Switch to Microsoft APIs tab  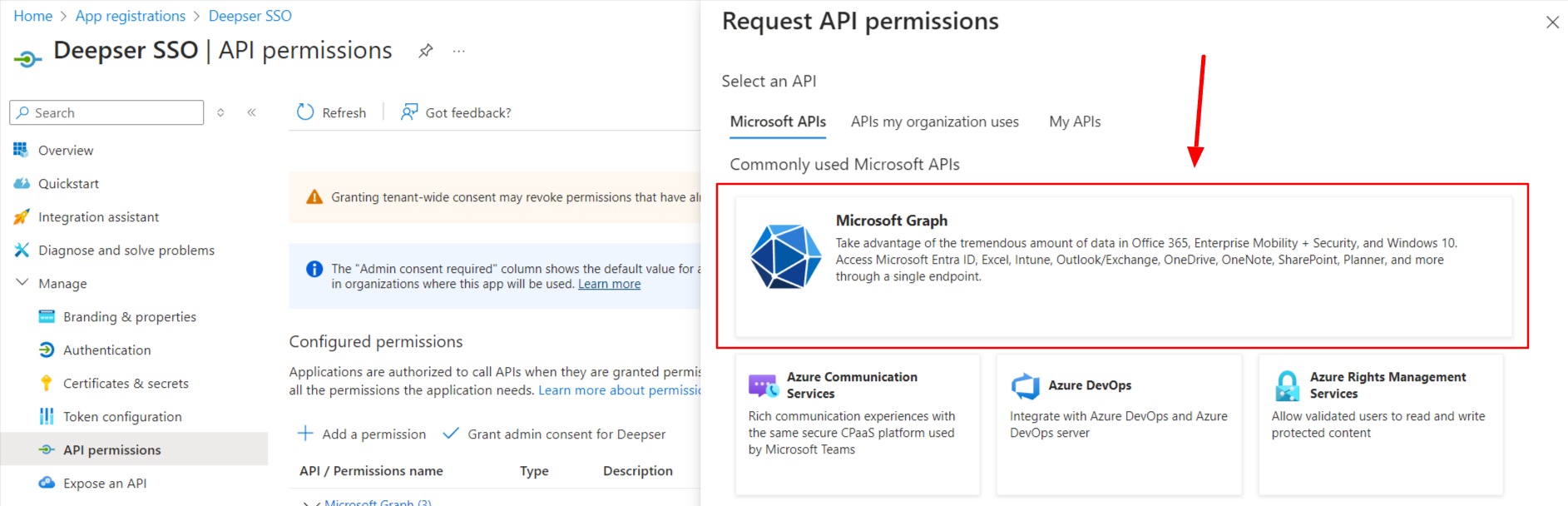pos(778,122)
